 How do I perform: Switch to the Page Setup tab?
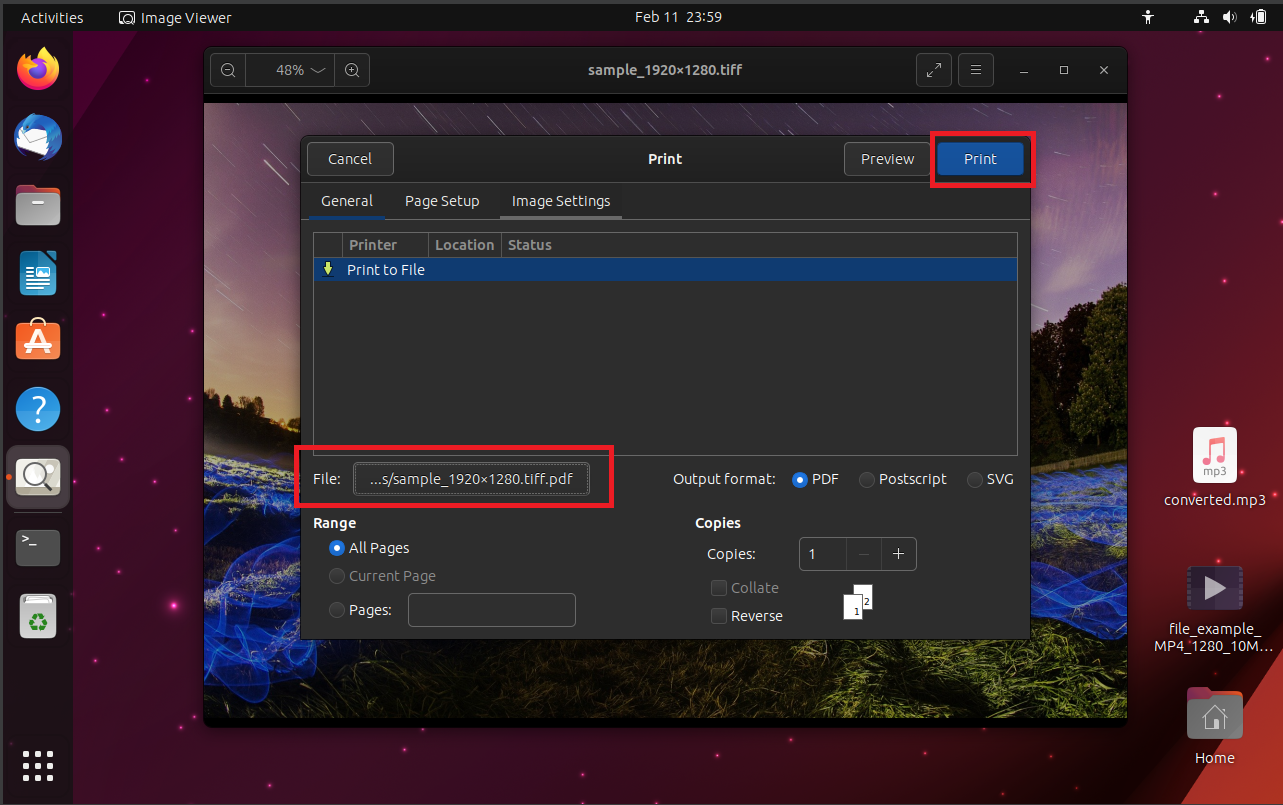(x=441, y=201)
